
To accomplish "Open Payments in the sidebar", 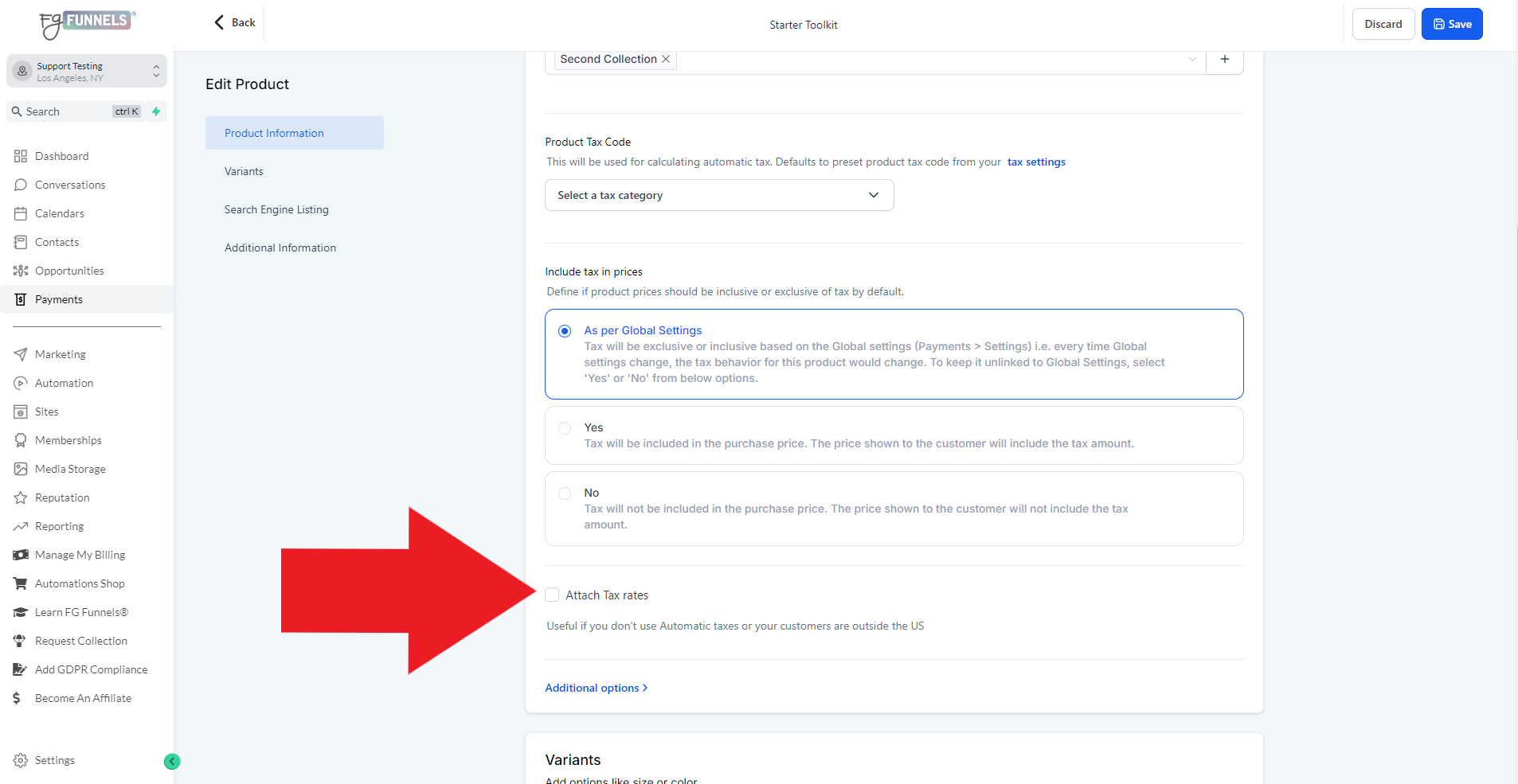I will [x=87, y=299].
